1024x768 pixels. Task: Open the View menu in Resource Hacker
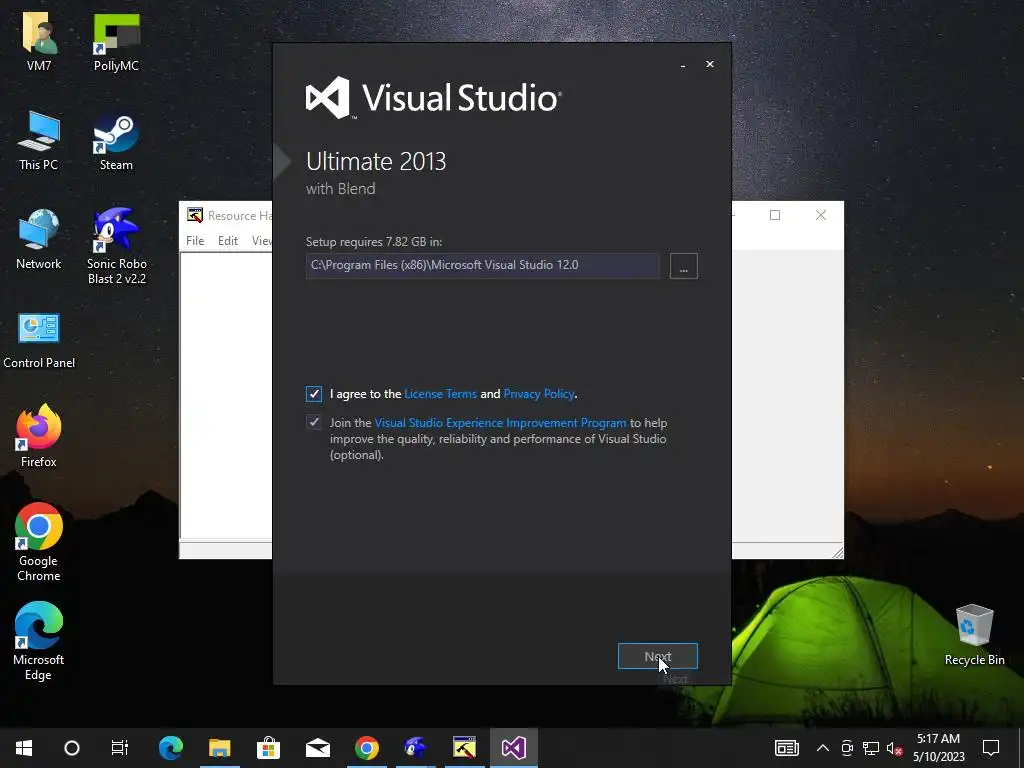point(262,241)
